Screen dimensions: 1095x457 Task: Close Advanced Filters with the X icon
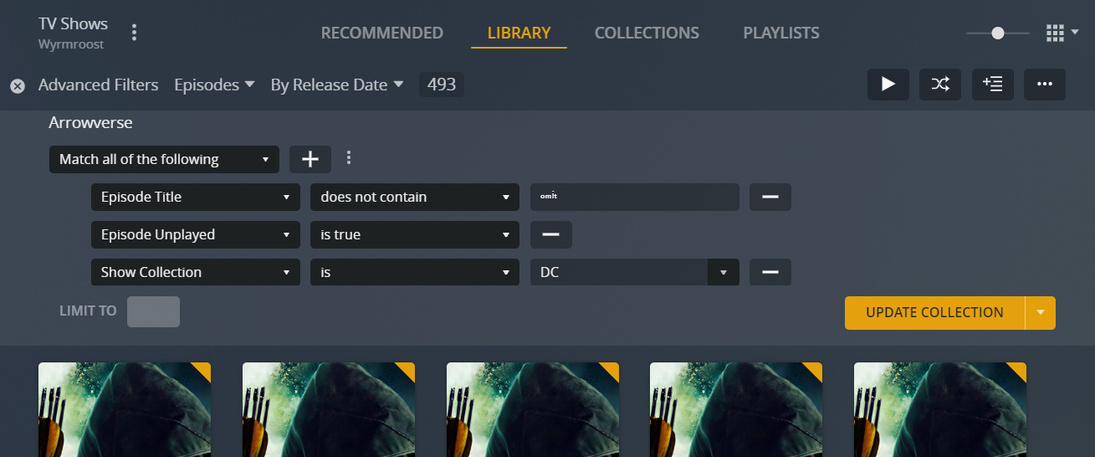17,86
